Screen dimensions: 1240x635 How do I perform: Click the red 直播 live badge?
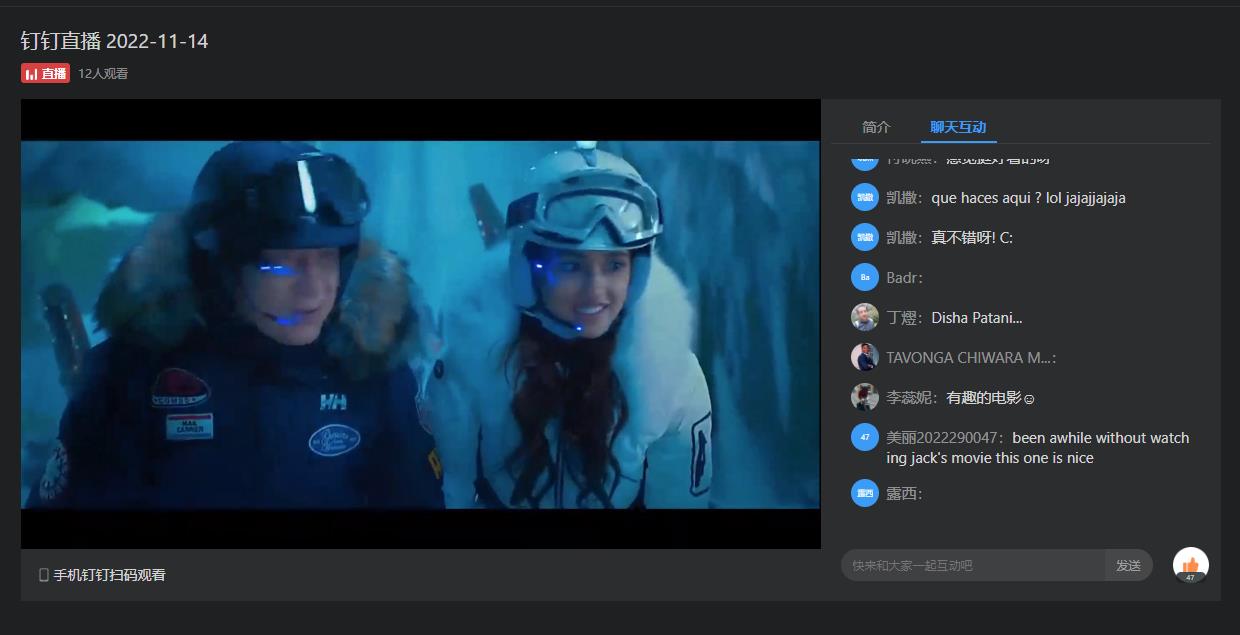46,73
